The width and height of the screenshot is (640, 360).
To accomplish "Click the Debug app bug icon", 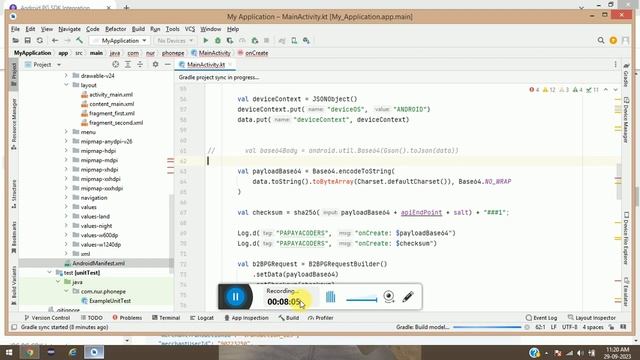I will click(x=218, y=40).
